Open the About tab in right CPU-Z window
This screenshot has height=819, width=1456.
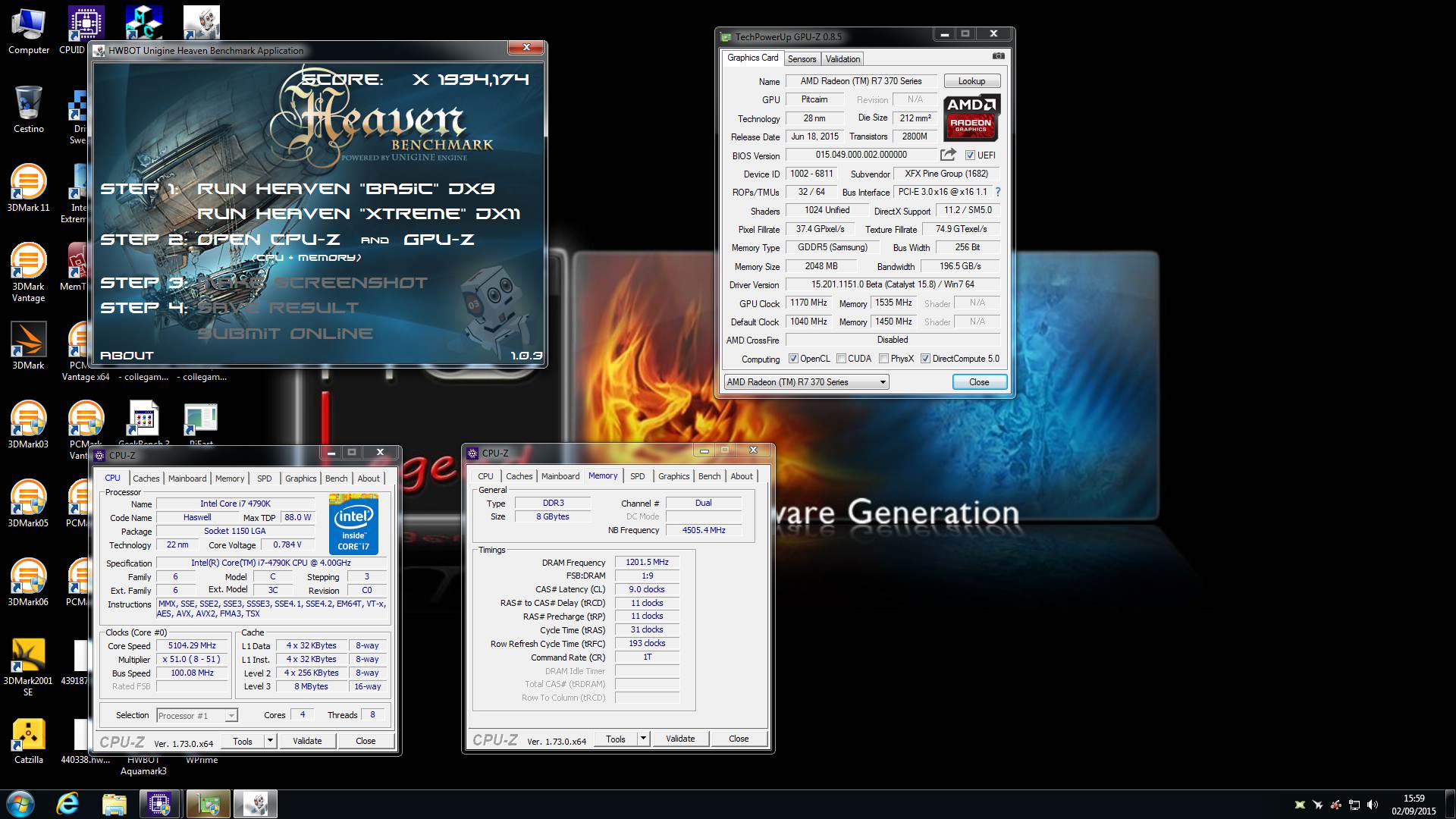click(742, 476)
